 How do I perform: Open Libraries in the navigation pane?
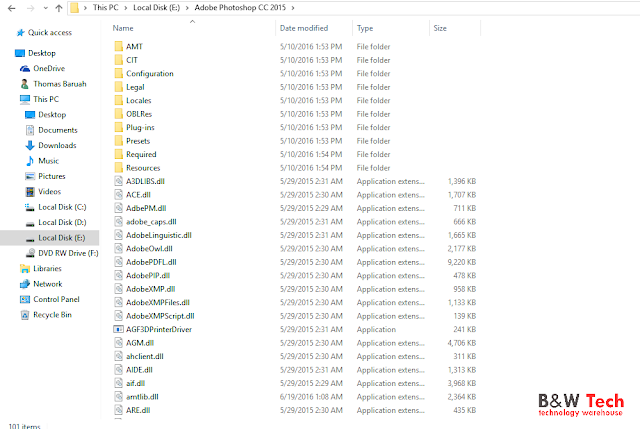40,269
